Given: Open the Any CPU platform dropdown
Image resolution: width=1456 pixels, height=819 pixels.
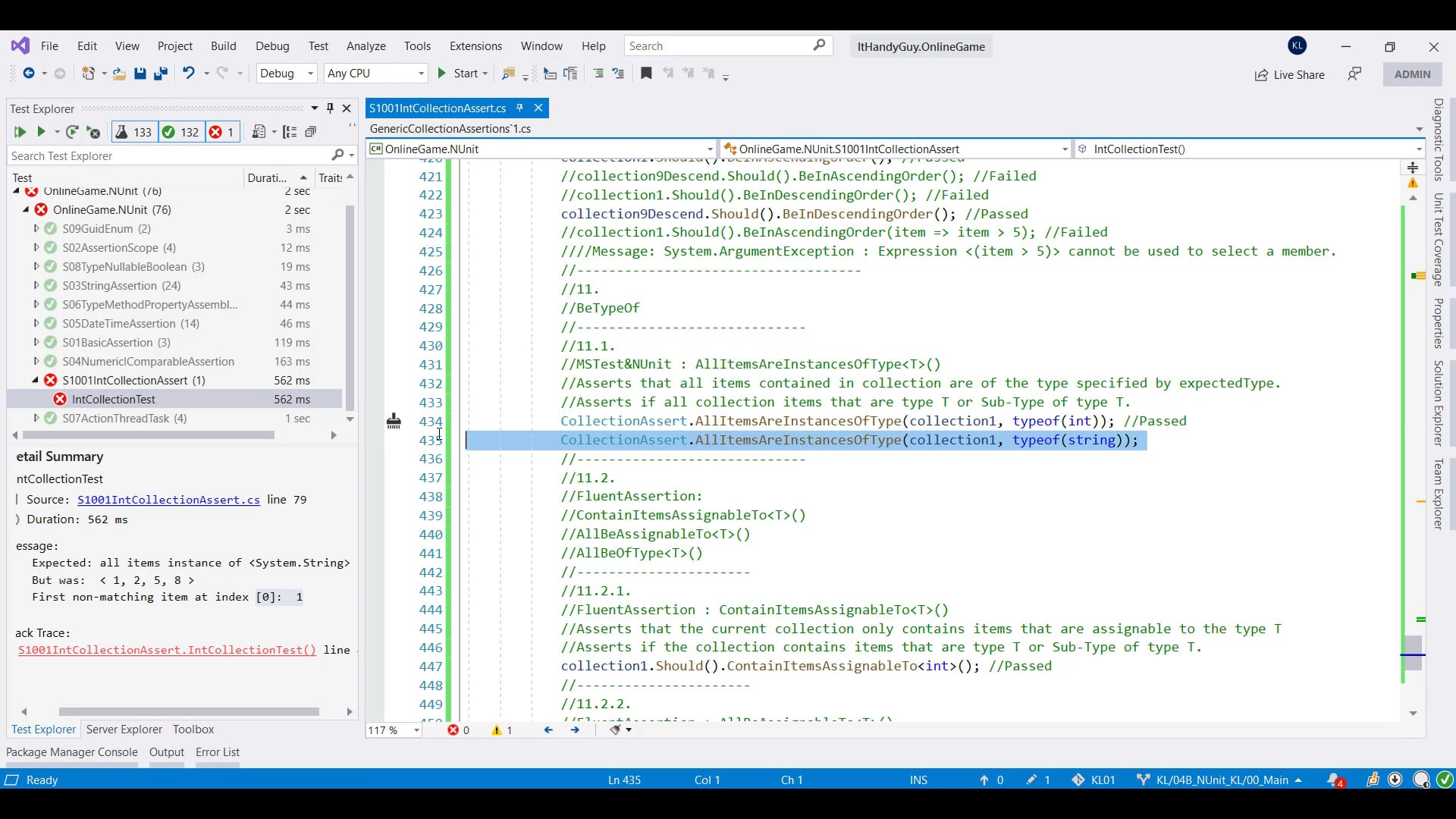Looking at the screenshot, I should tap(375, 74).
